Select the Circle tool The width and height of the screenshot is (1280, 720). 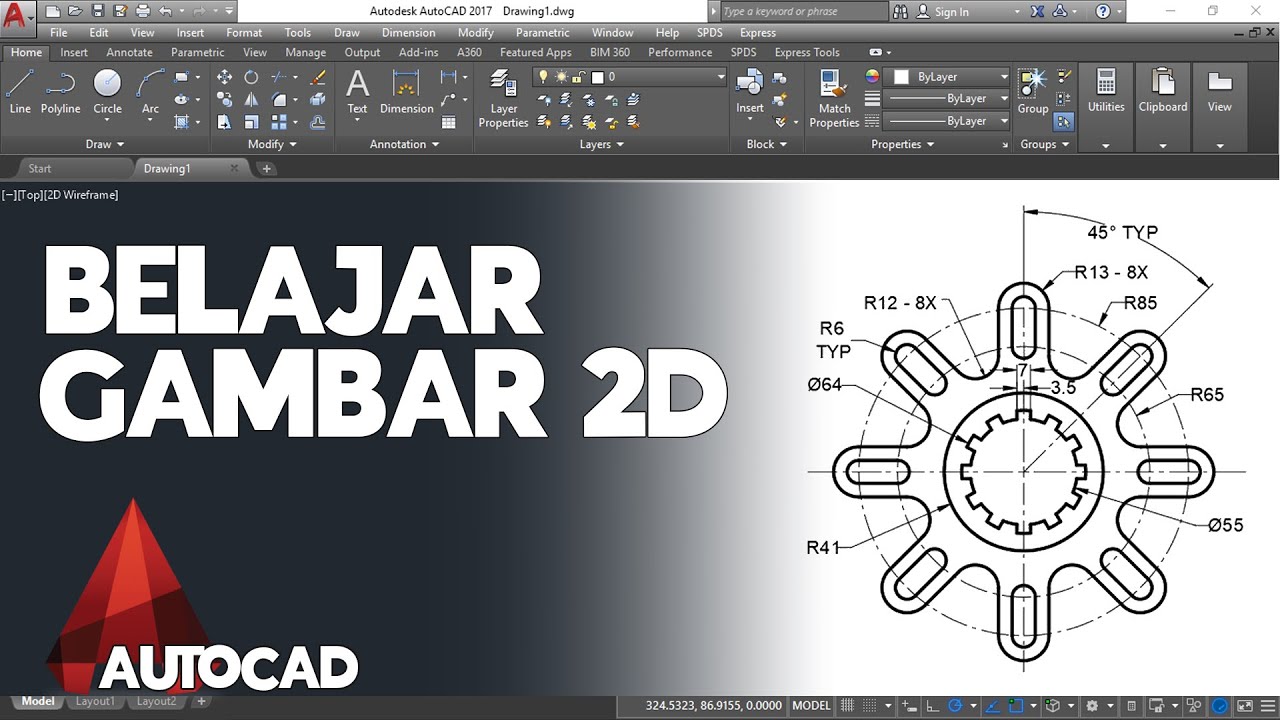(107, 92)
